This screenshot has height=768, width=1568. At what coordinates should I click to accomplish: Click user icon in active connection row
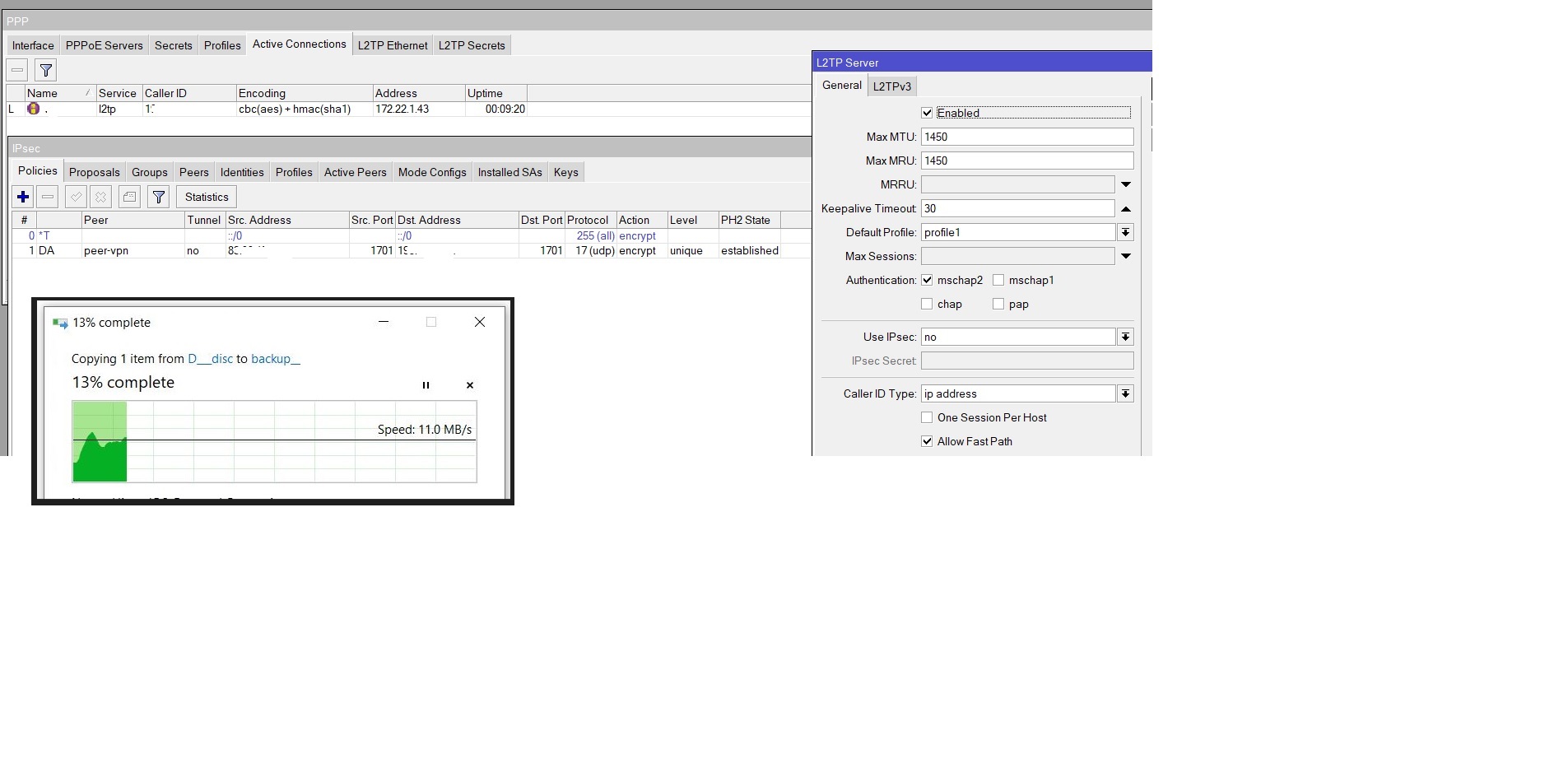33,109
